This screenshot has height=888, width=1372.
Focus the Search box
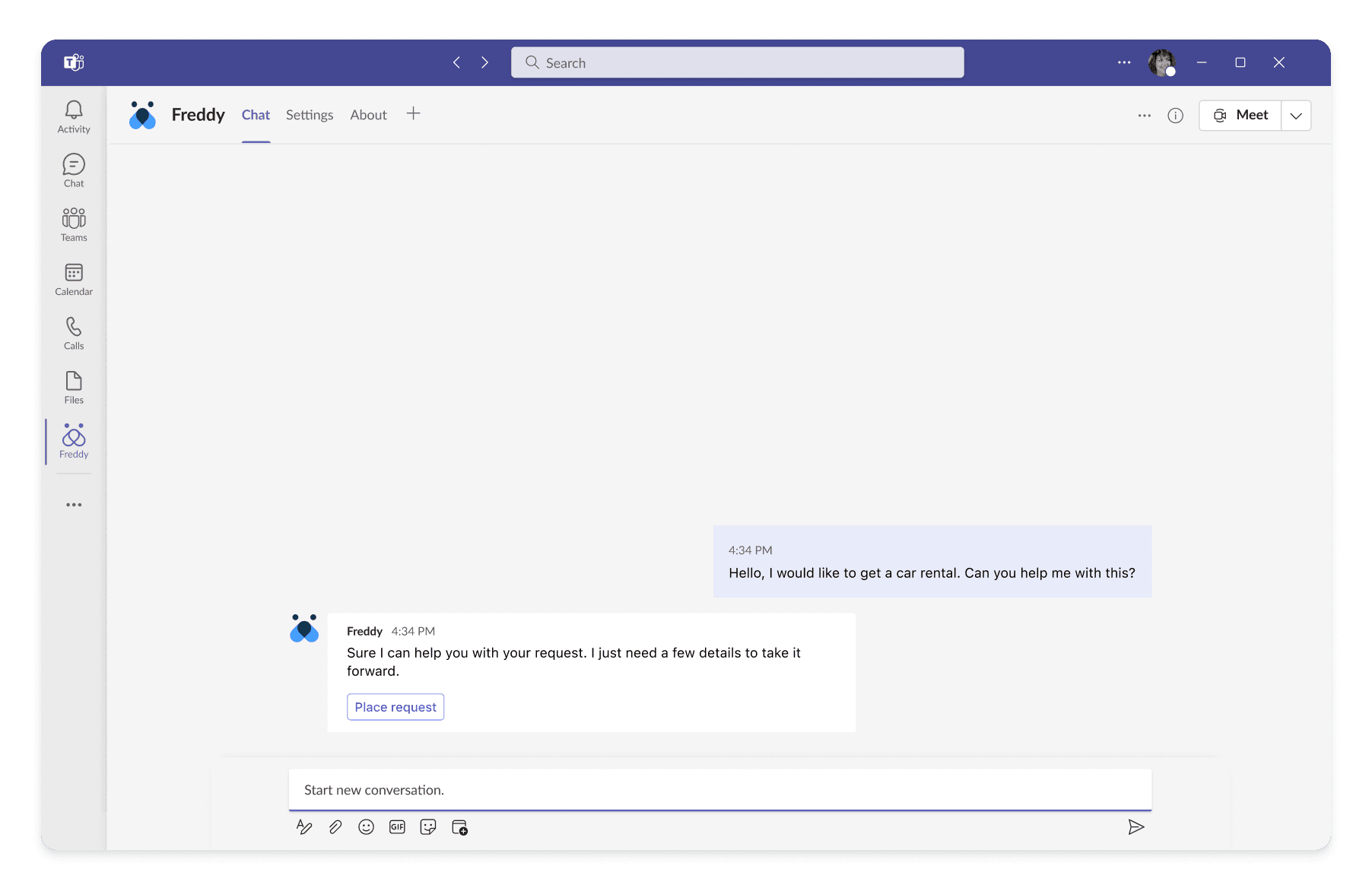(738, 62)
